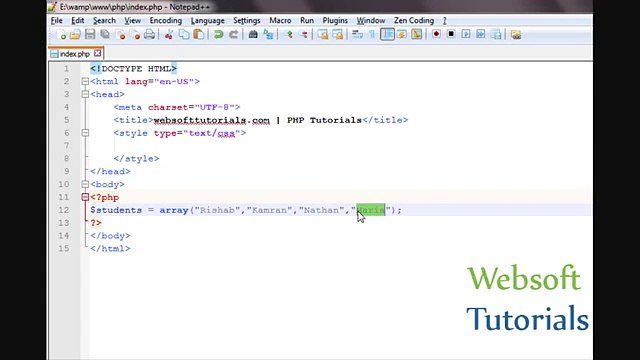Click the "Rishab" string in the array

[217, 210]
